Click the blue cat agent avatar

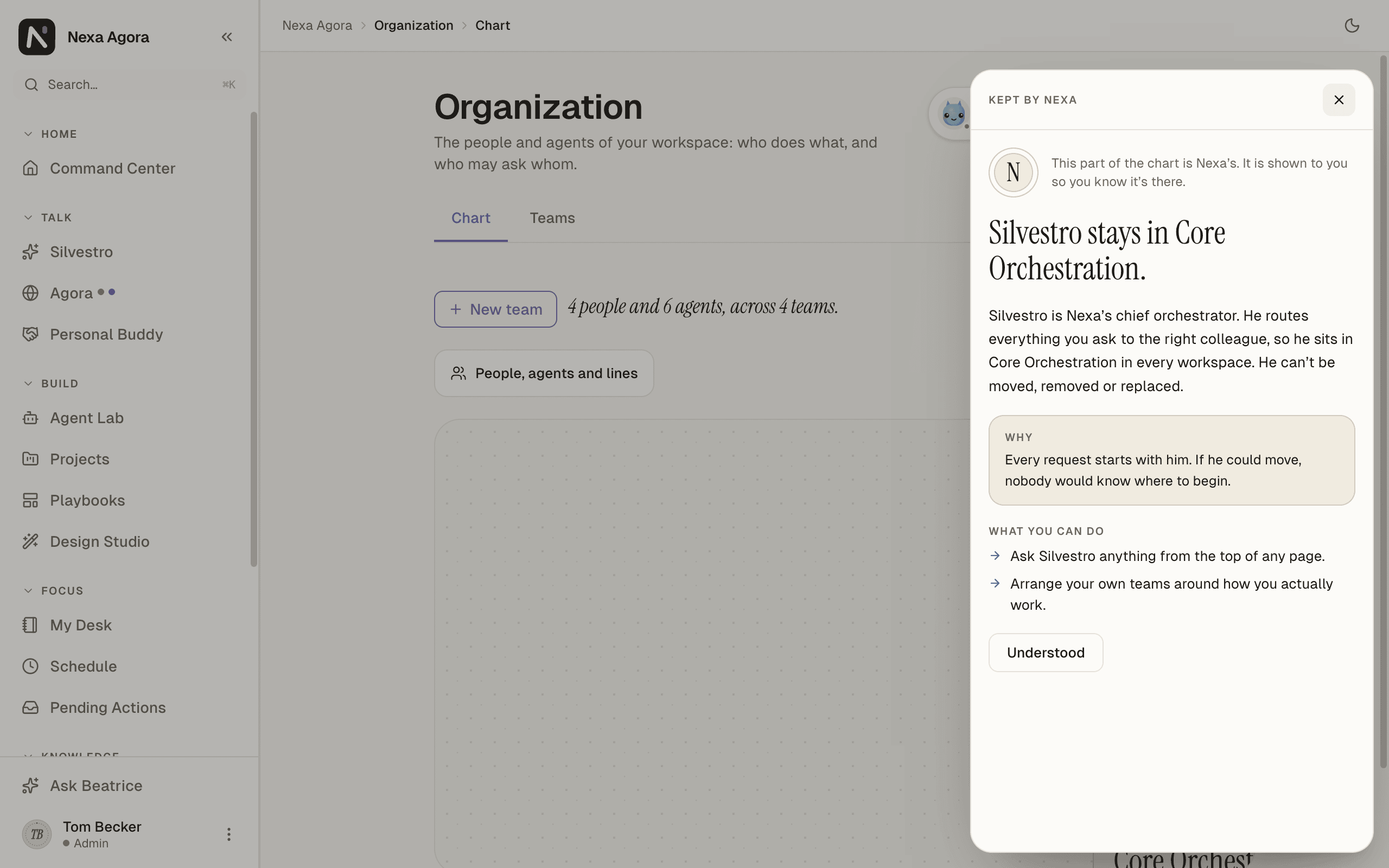[953, 114]
